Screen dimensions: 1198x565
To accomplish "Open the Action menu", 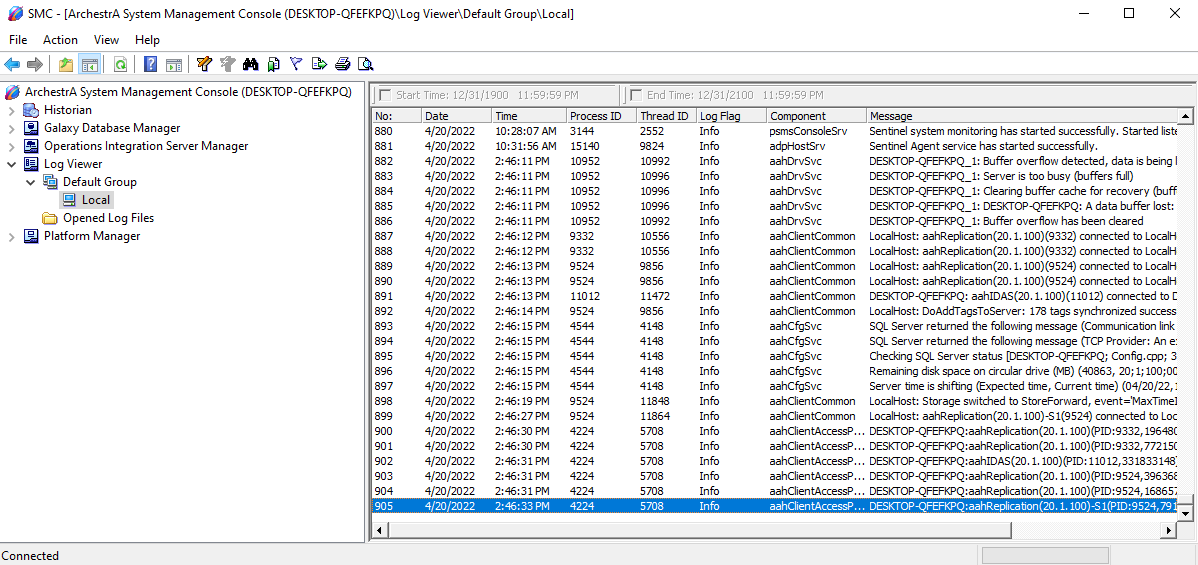I will pos(60,40).
